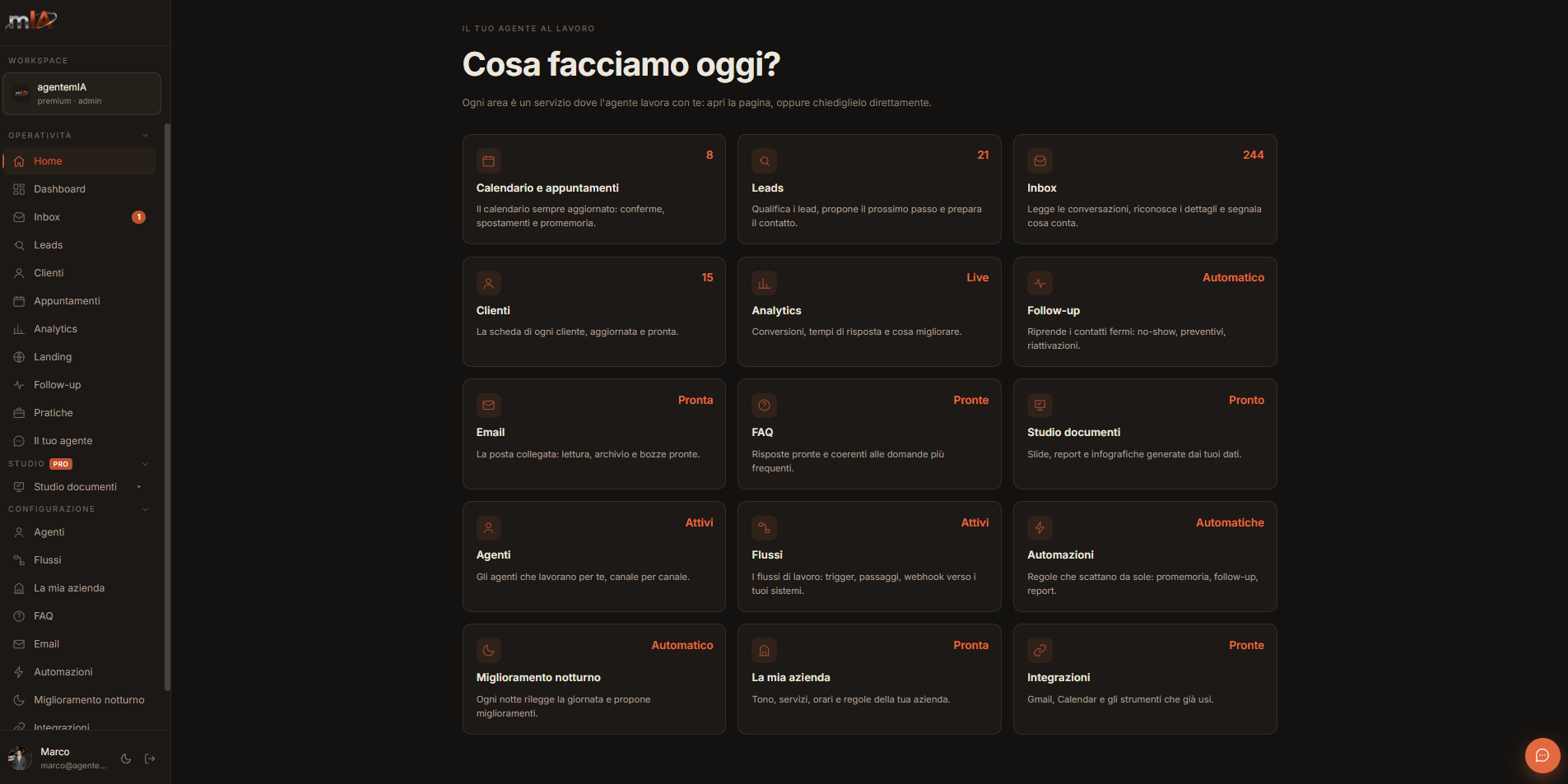Screen dimensions: 1568x784
Task: Collapse the Operatività section chevron
Action: tap(146, 136)
